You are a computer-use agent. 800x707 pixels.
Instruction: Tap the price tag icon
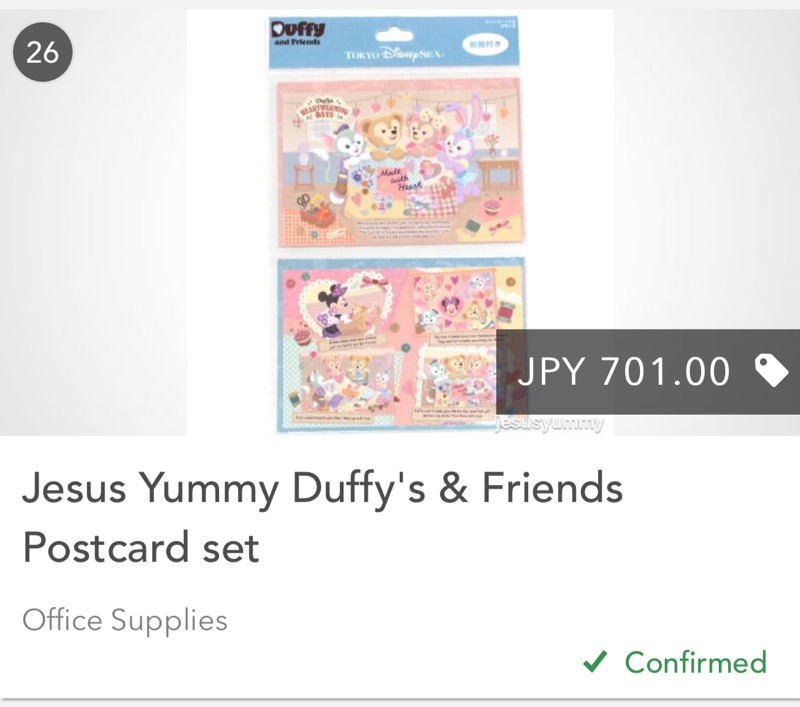coord(771,371)
